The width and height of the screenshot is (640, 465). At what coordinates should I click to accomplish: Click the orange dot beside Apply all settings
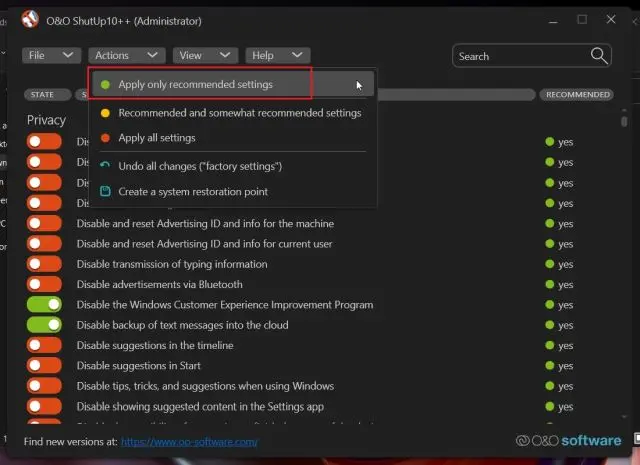105,138
